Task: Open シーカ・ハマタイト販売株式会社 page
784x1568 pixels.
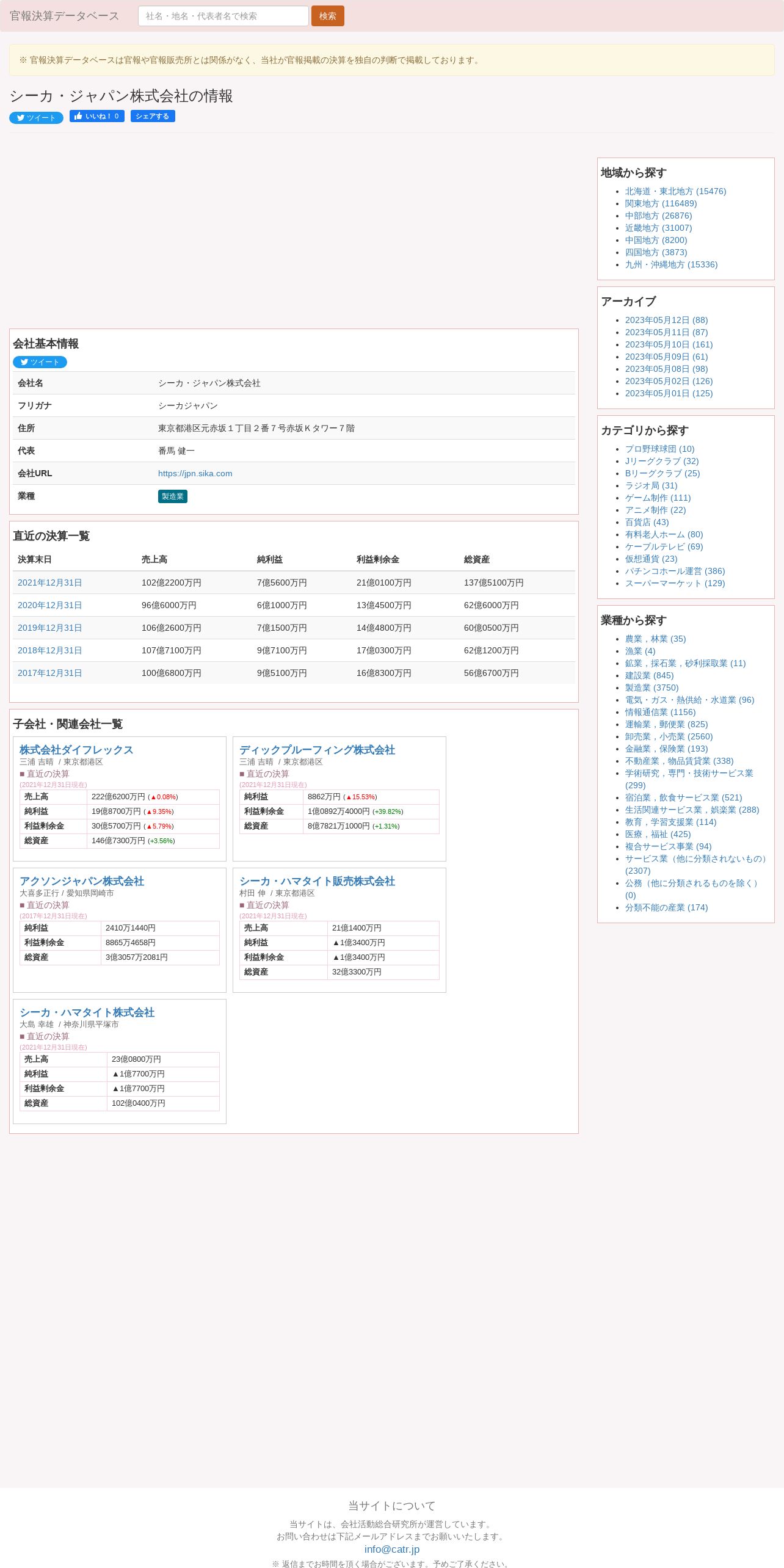Action: 317,881
